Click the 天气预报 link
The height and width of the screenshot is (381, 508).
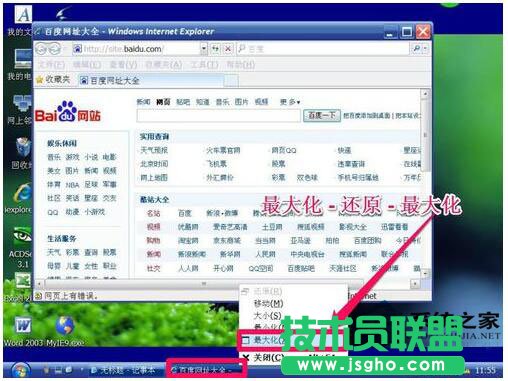[154, 150]
